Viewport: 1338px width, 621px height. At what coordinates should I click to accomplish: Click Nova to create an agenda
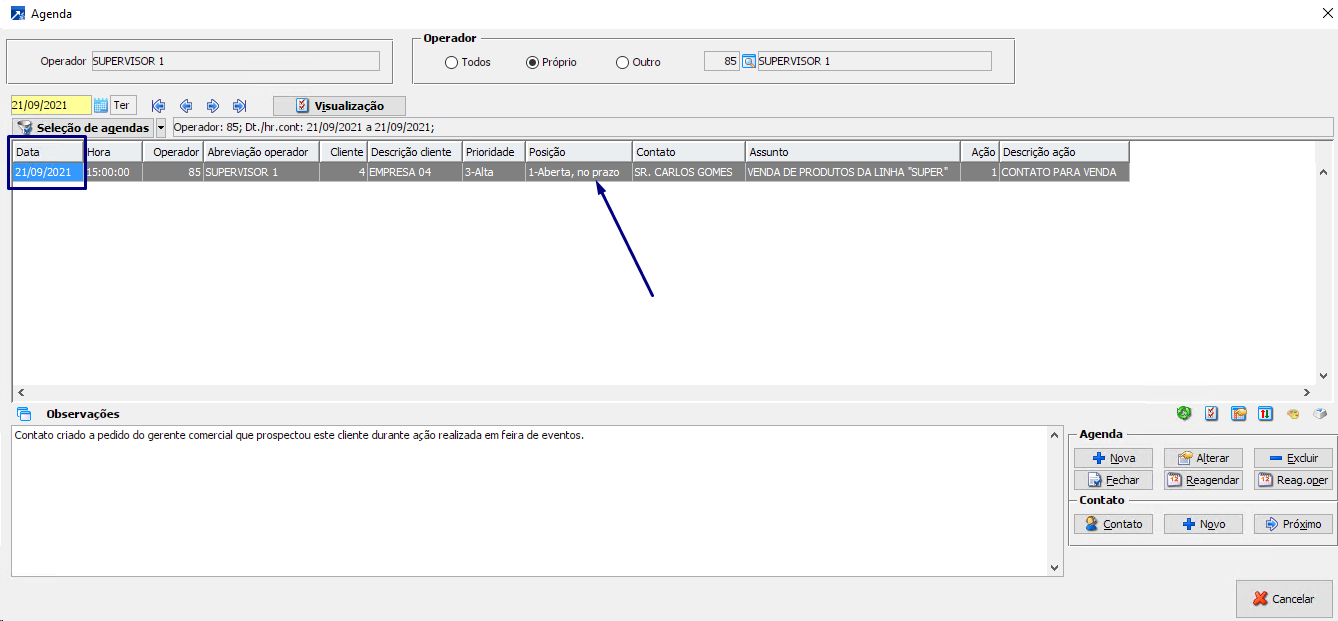[1113, 457]
